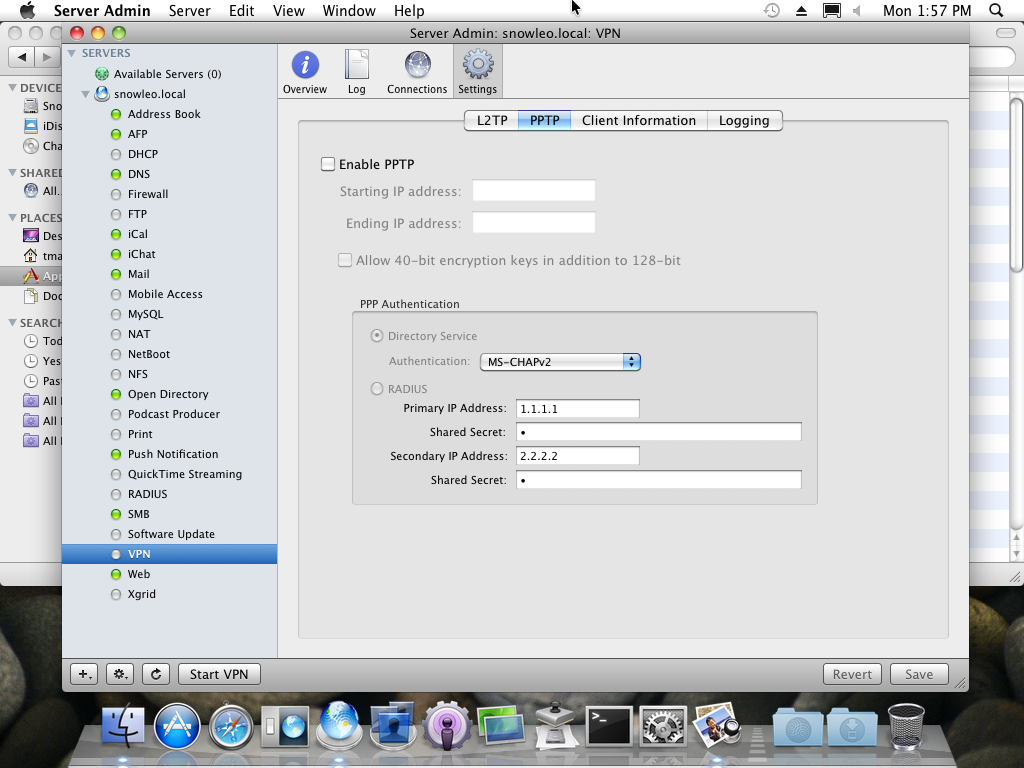Collapse the snowleo.local server tree
Screen dimensions: 1024x768
86,94
